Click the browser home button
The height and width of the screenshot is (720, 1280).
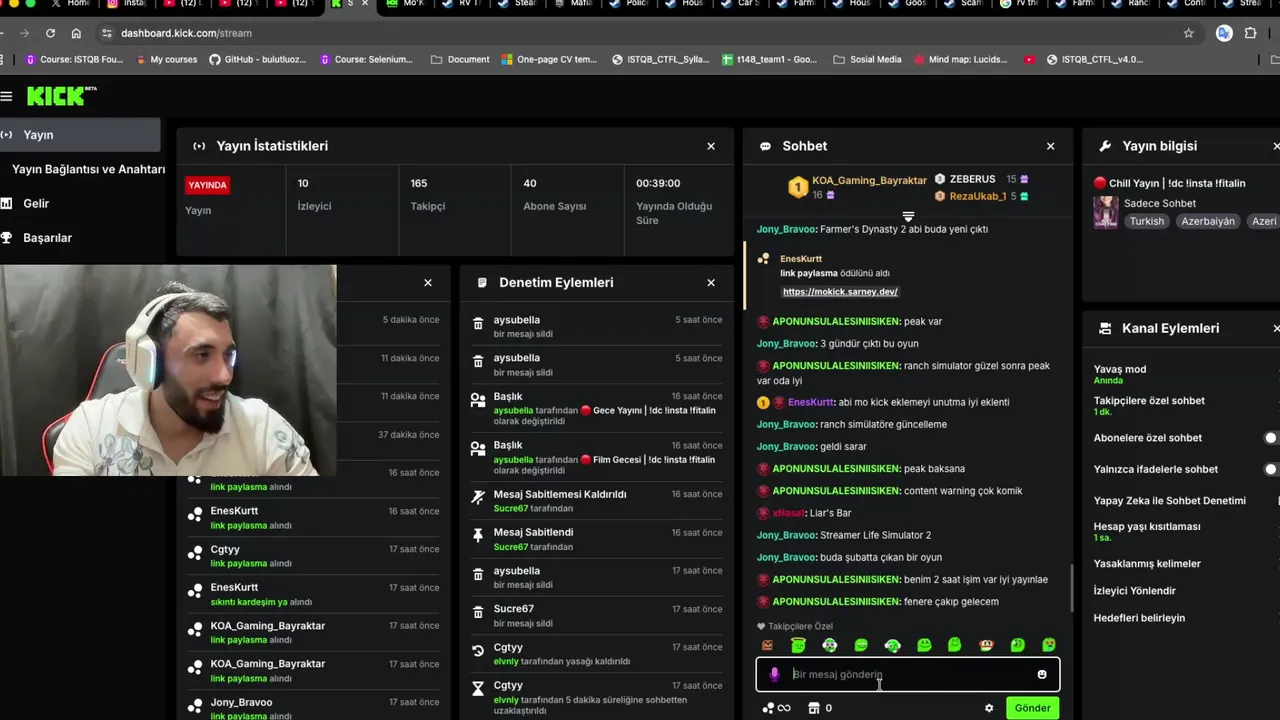pyautogui.click(x=76, y=33)
